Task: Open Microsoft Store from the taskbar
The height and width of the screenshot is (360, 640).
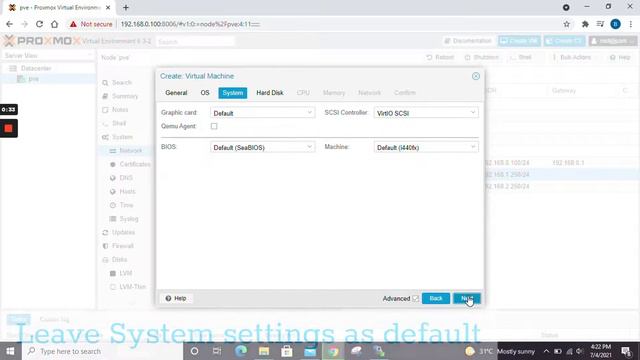Action: click(287, 351)
